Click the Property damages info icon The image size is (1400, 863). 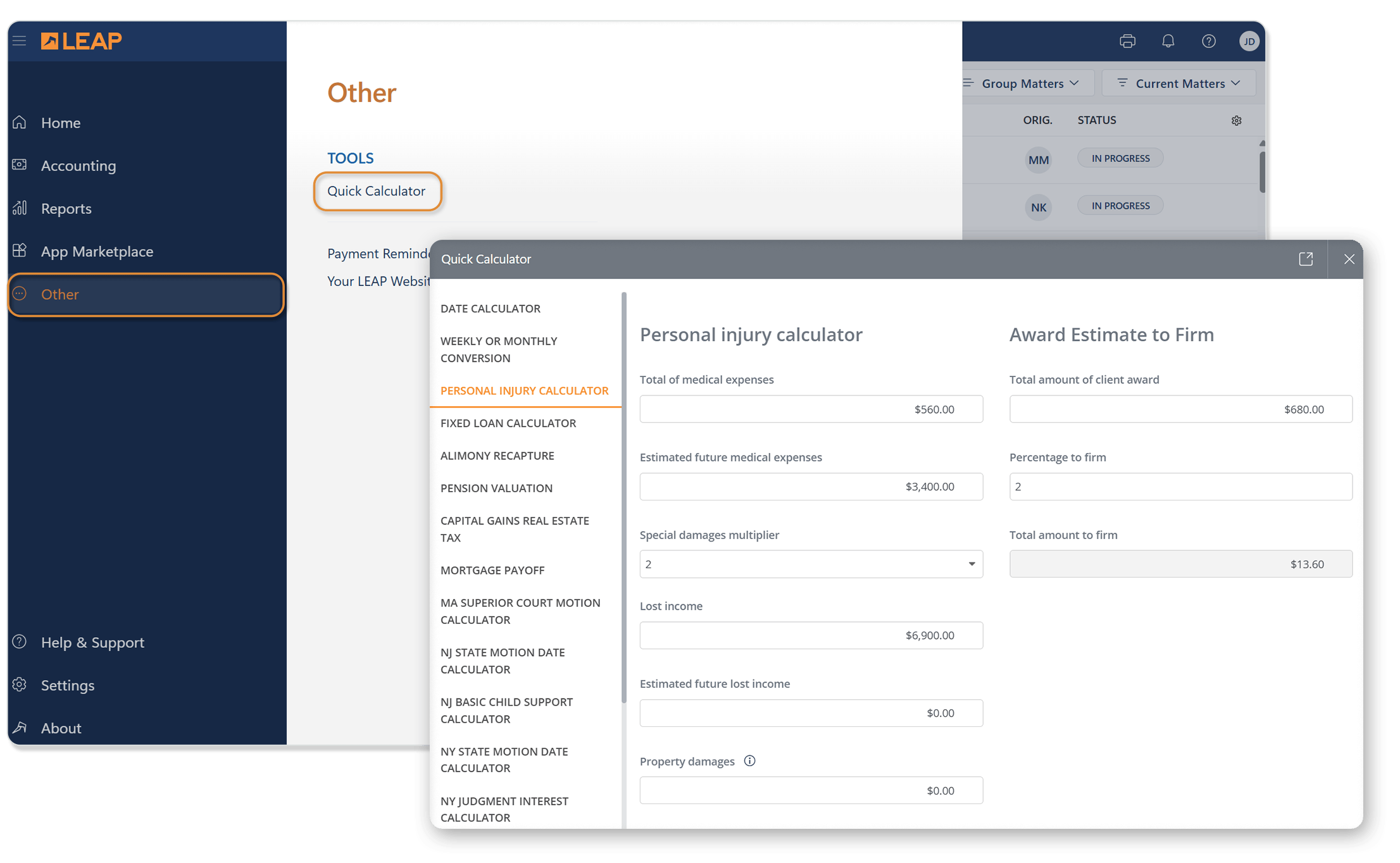click(749, 761)
